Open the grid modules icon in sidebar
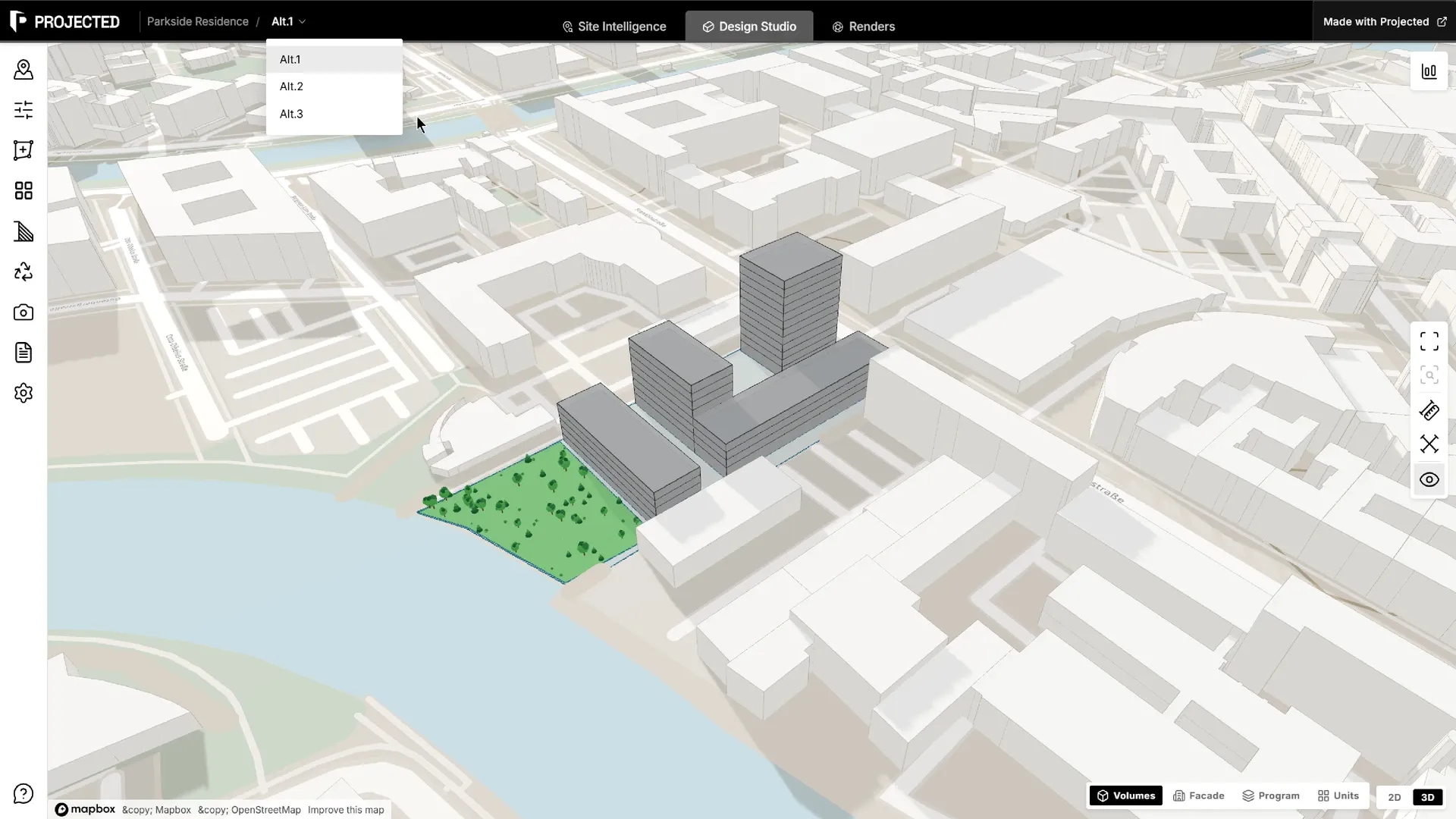 24,190
